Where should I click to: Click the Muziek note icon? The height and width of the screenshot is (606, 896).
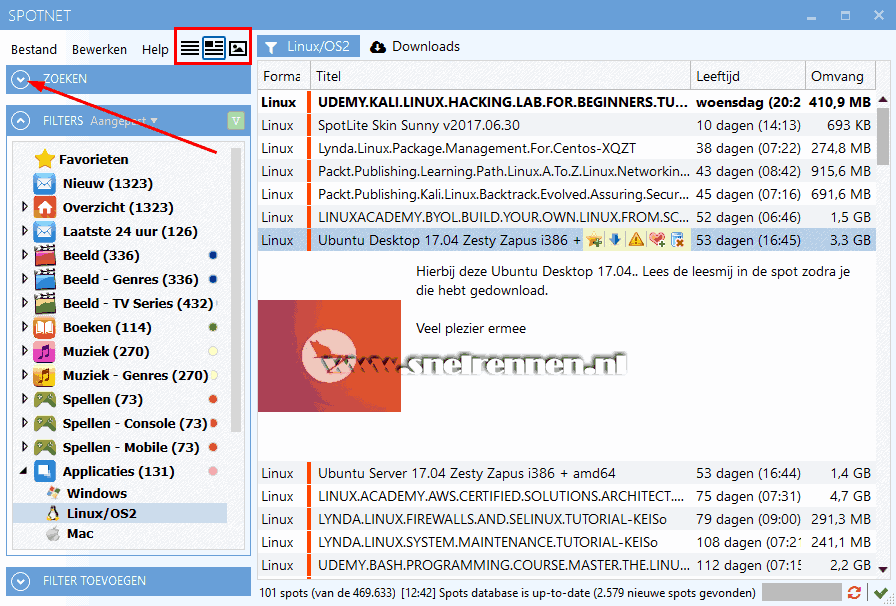44,352
